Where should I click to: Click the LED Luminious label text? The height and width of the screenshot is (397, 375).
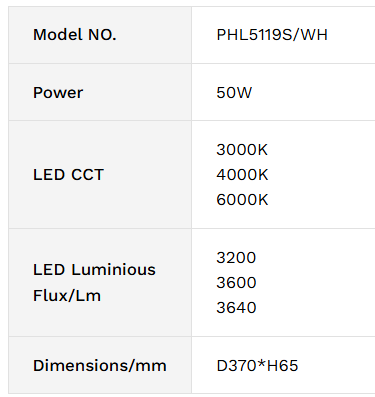click(94, 269)
